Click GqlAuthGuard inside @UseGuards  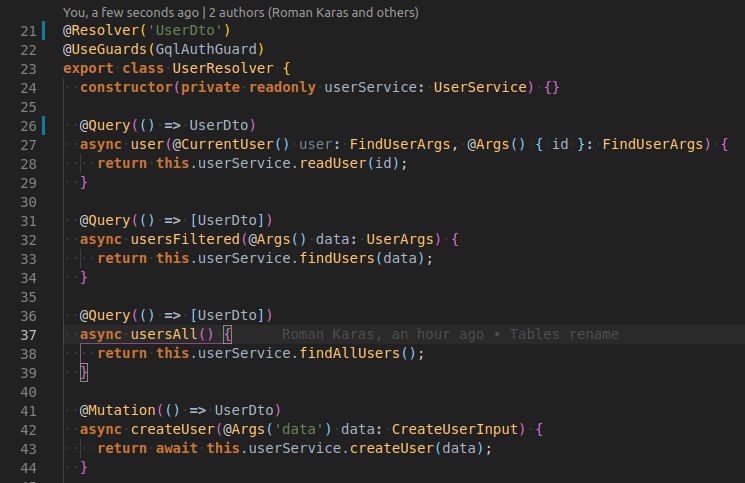tap(206, 49)
